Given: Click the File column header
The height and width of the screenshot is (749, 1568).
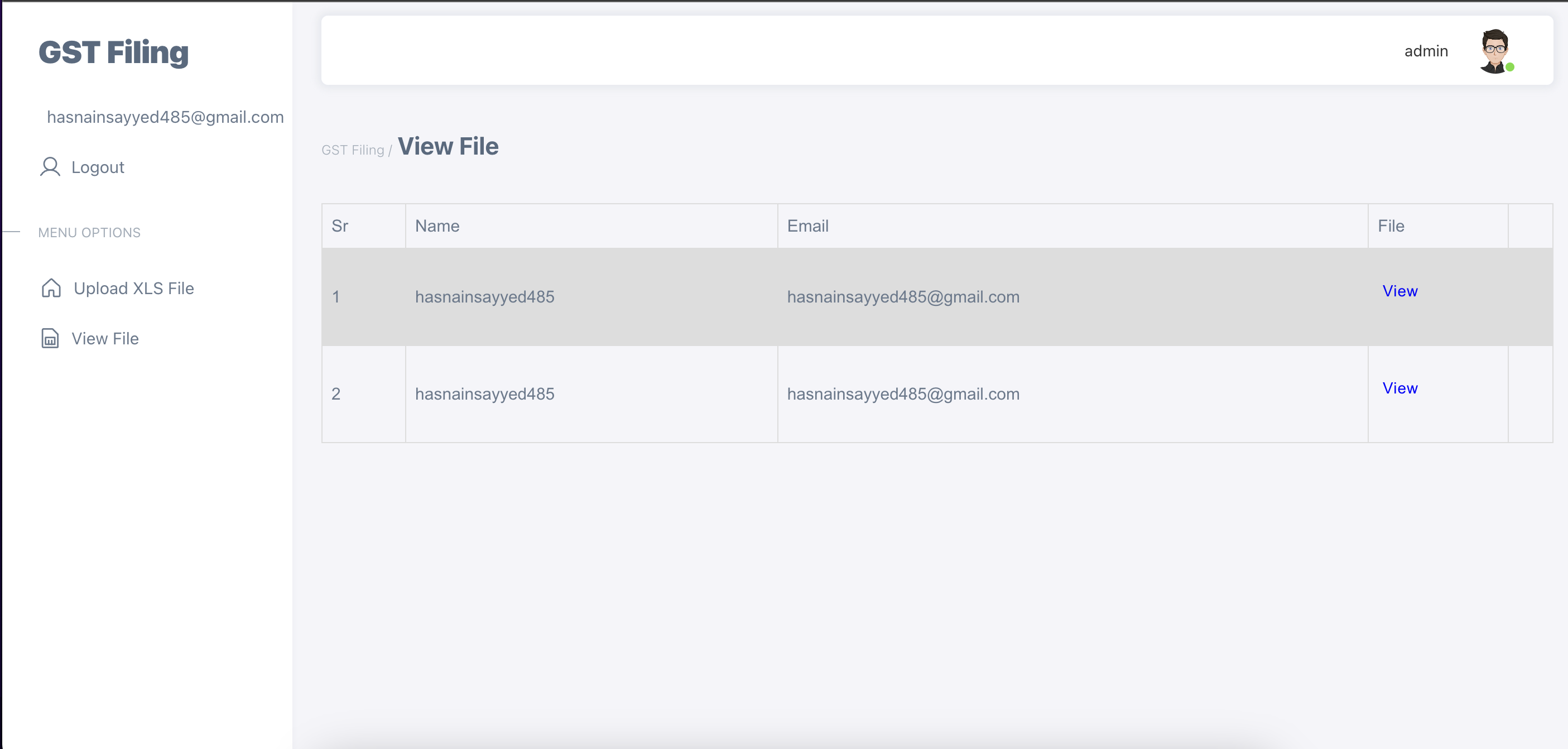Looking at the screenshot, I should click(1391, 226).
